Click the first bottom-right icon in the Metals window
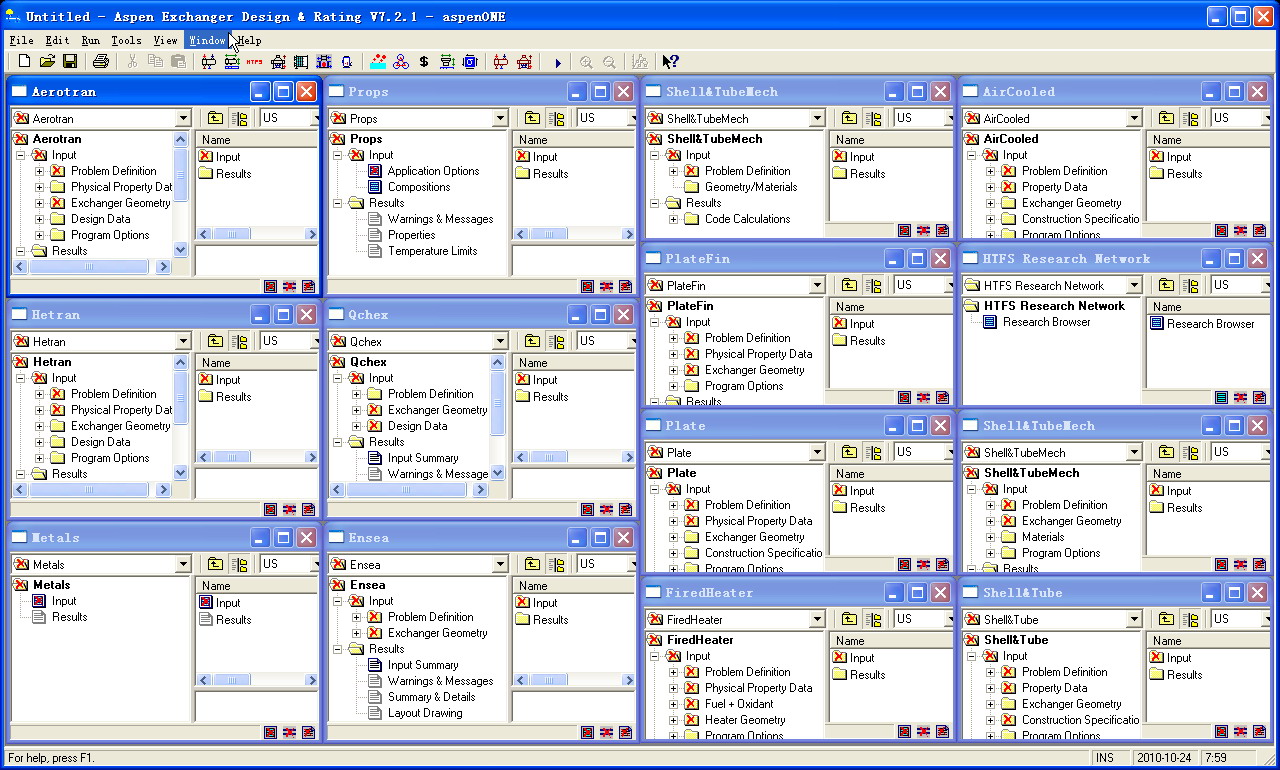Viewport: 1280px width, 770px height. pyautogui.click(x=270, y=732)
